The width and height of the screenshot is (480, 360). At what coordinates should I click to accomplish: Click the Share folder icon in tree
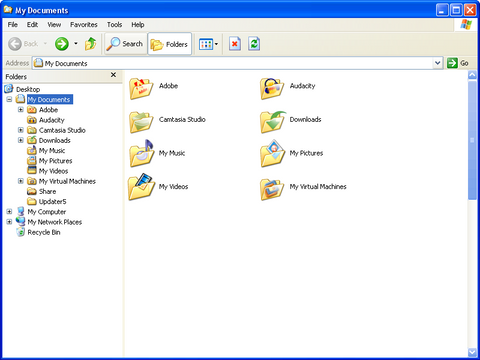pos(32,191)
